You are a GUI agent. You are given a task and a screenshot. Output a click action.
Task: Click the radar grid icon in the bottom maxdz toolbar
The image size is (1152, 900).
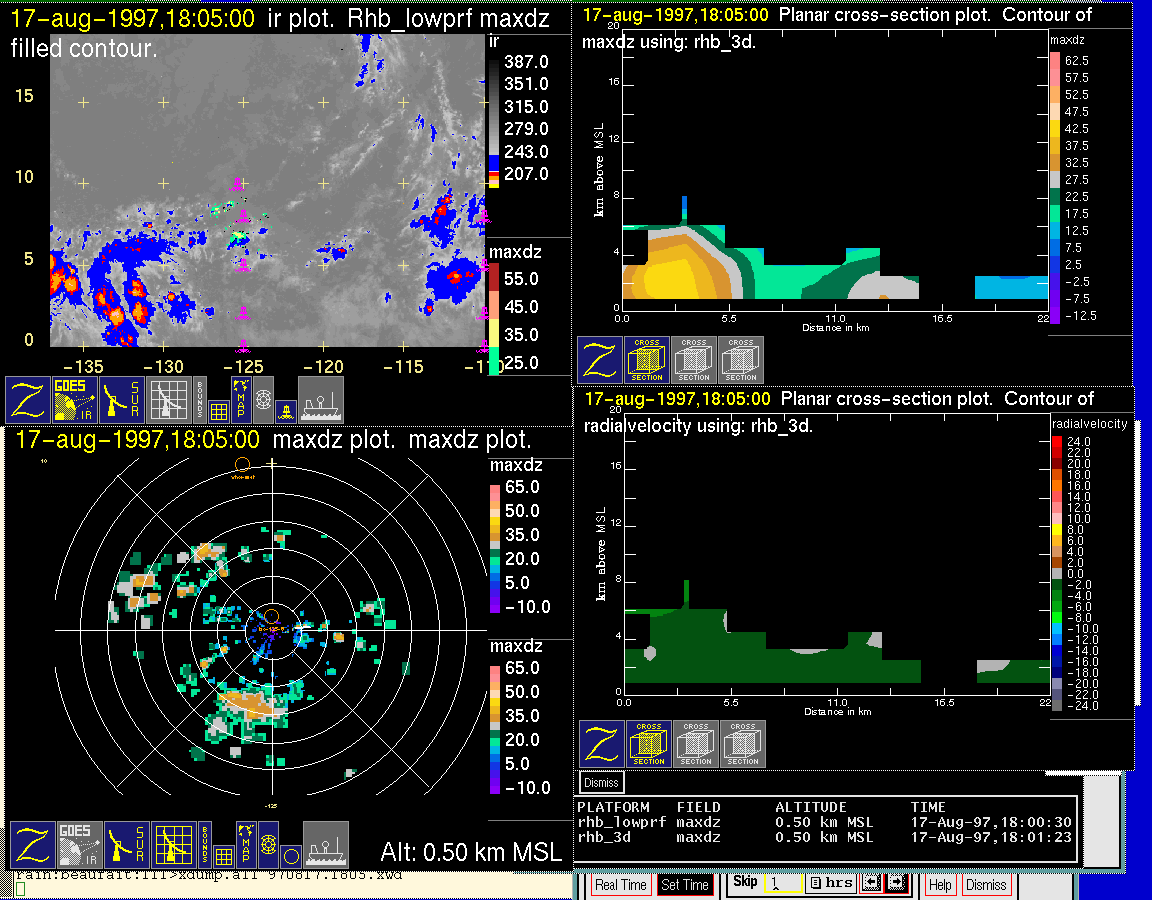tap(172, 845)
